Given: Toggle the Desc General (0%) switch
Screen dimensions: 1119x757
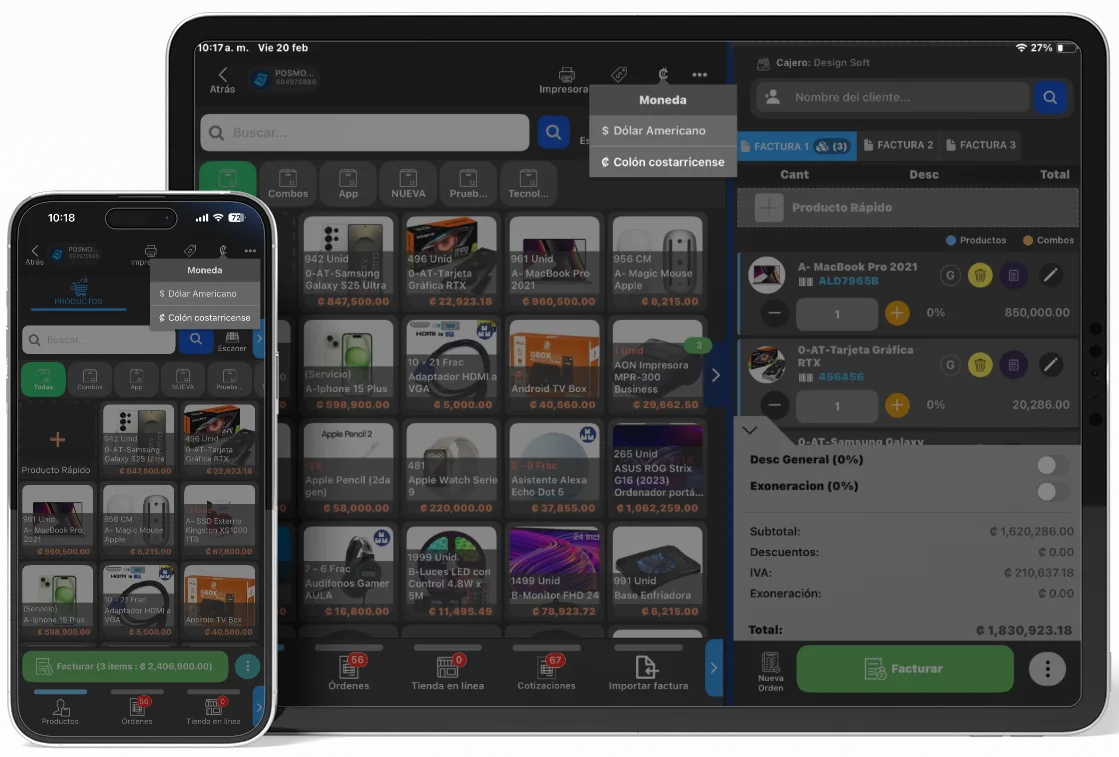Looking at the screenshot, I should coord(1052,465).
